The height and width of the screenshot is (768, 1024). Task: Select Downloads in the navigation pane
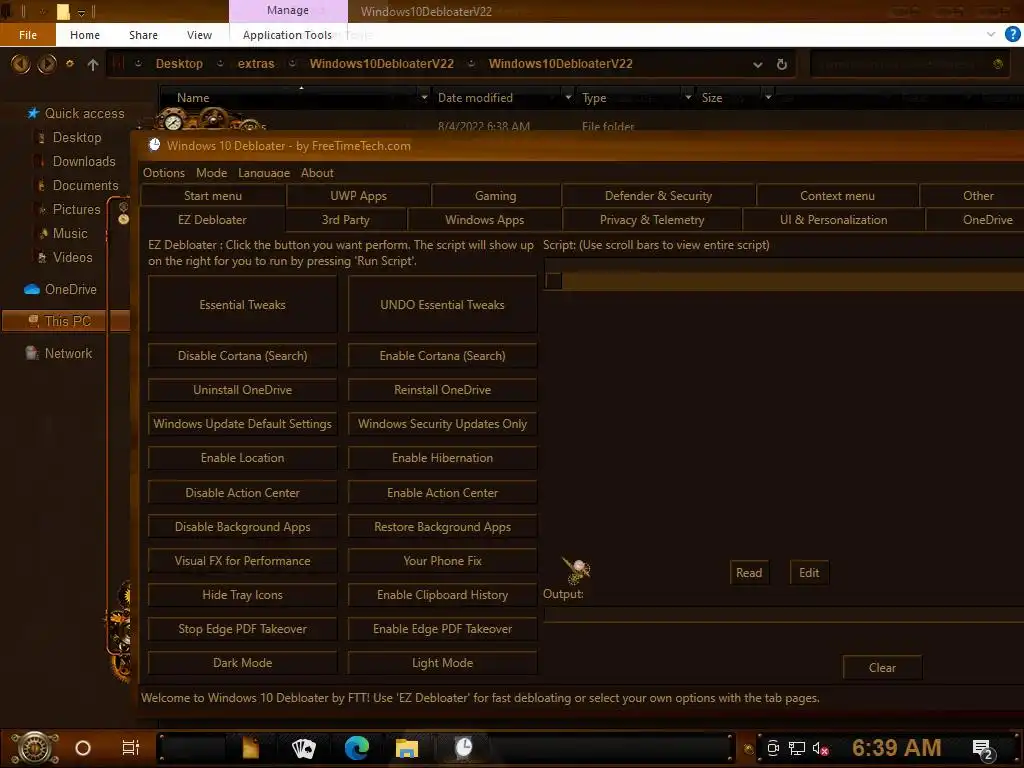tap(84, 161)
